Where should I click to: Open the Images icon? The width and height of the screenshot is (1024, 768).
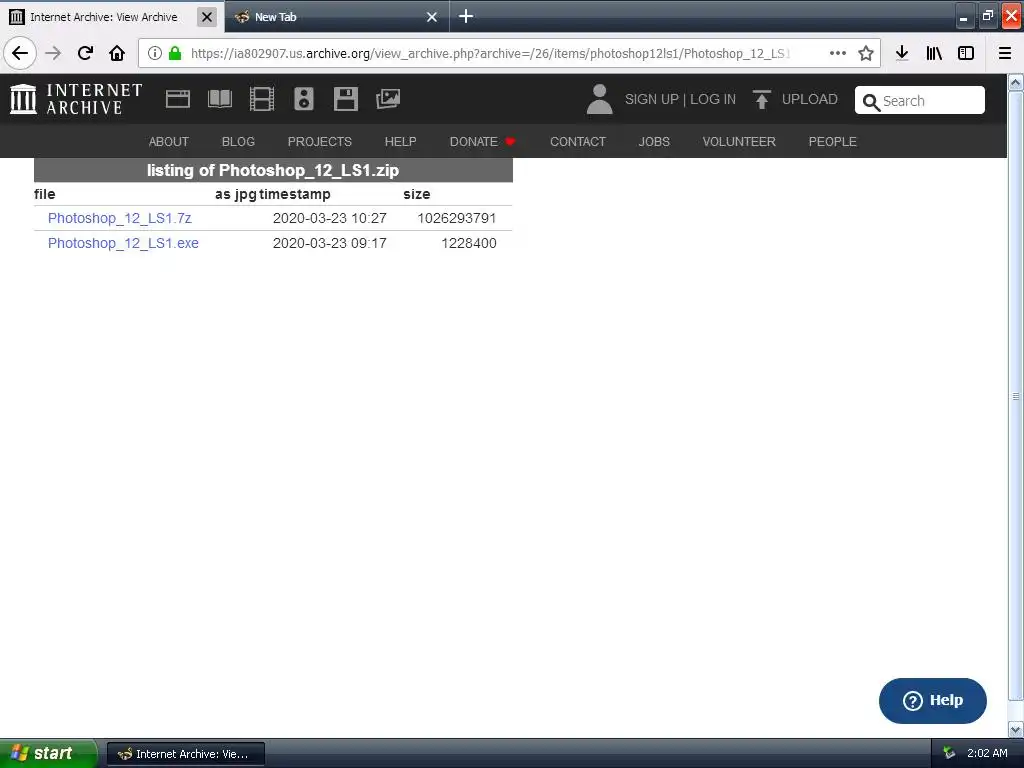(388, 99)
